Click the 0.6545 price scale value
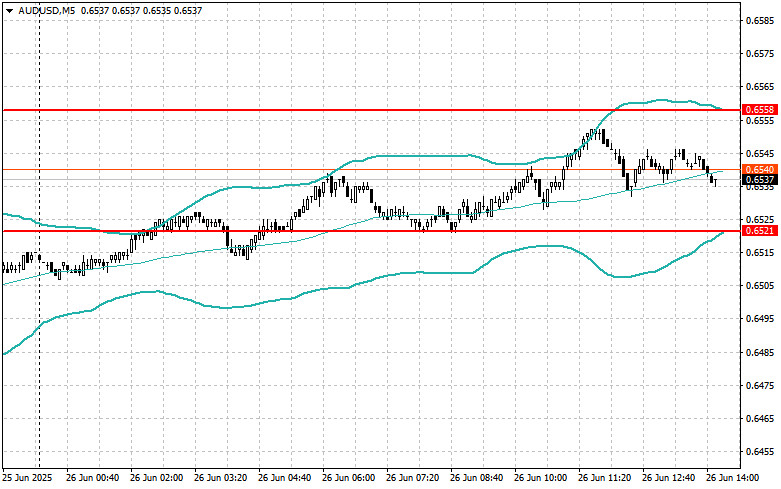 [760, 153]
